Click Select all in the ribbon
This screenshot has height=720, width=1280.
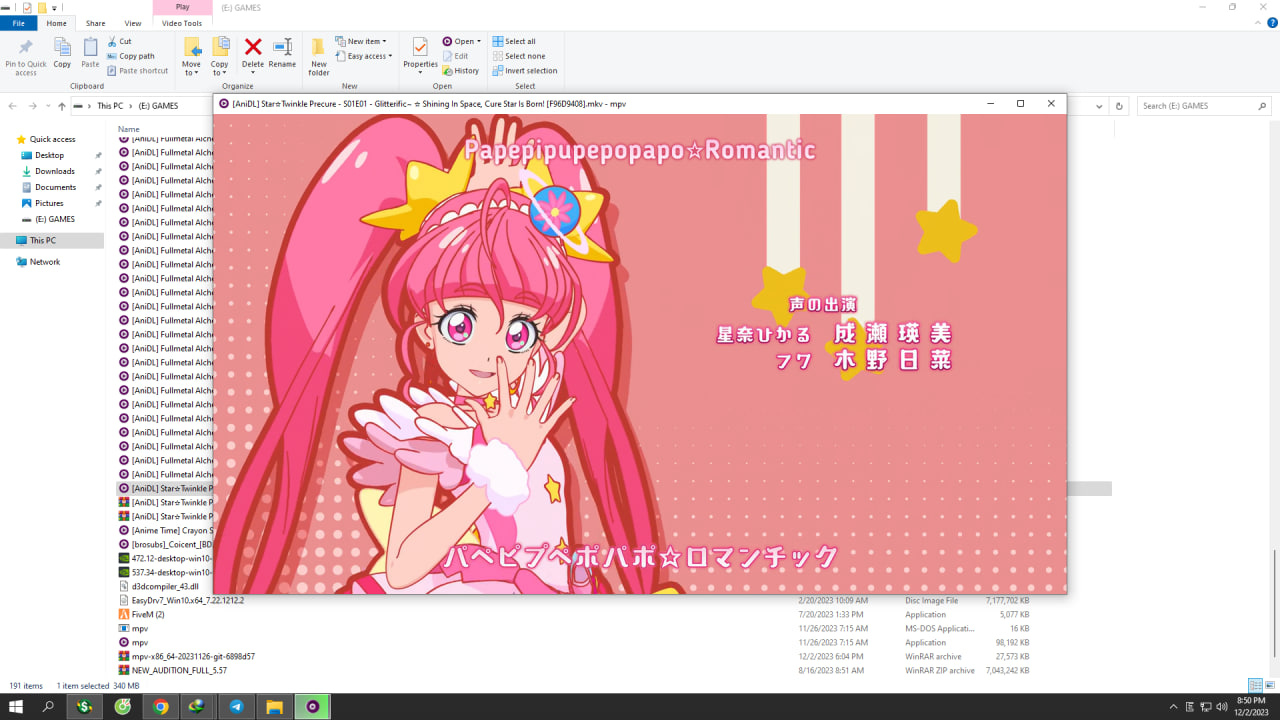click(x=514, y=42)
